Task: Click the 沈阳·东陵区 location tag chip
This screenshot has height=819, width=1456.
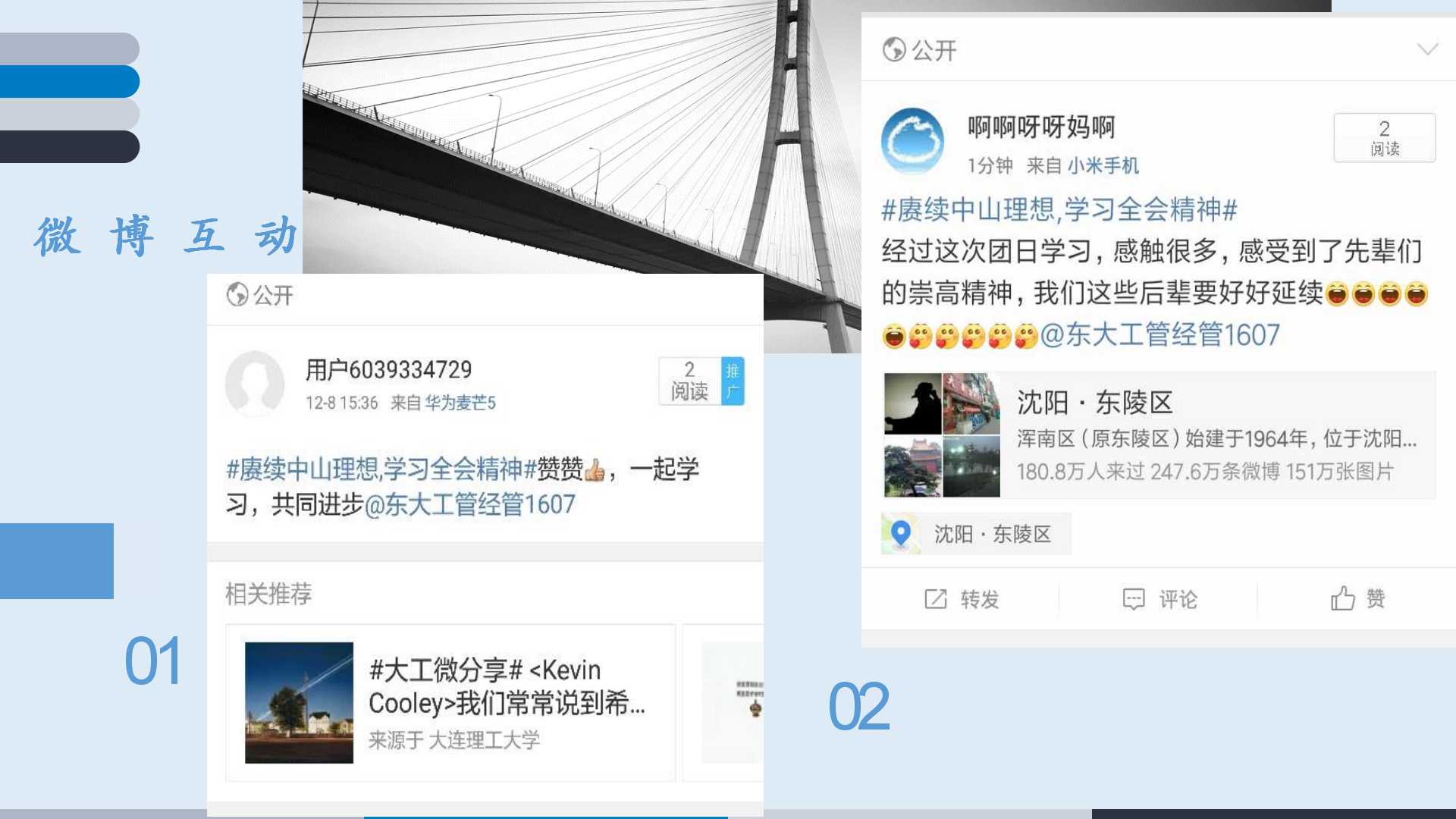Action: pos(992,534)
